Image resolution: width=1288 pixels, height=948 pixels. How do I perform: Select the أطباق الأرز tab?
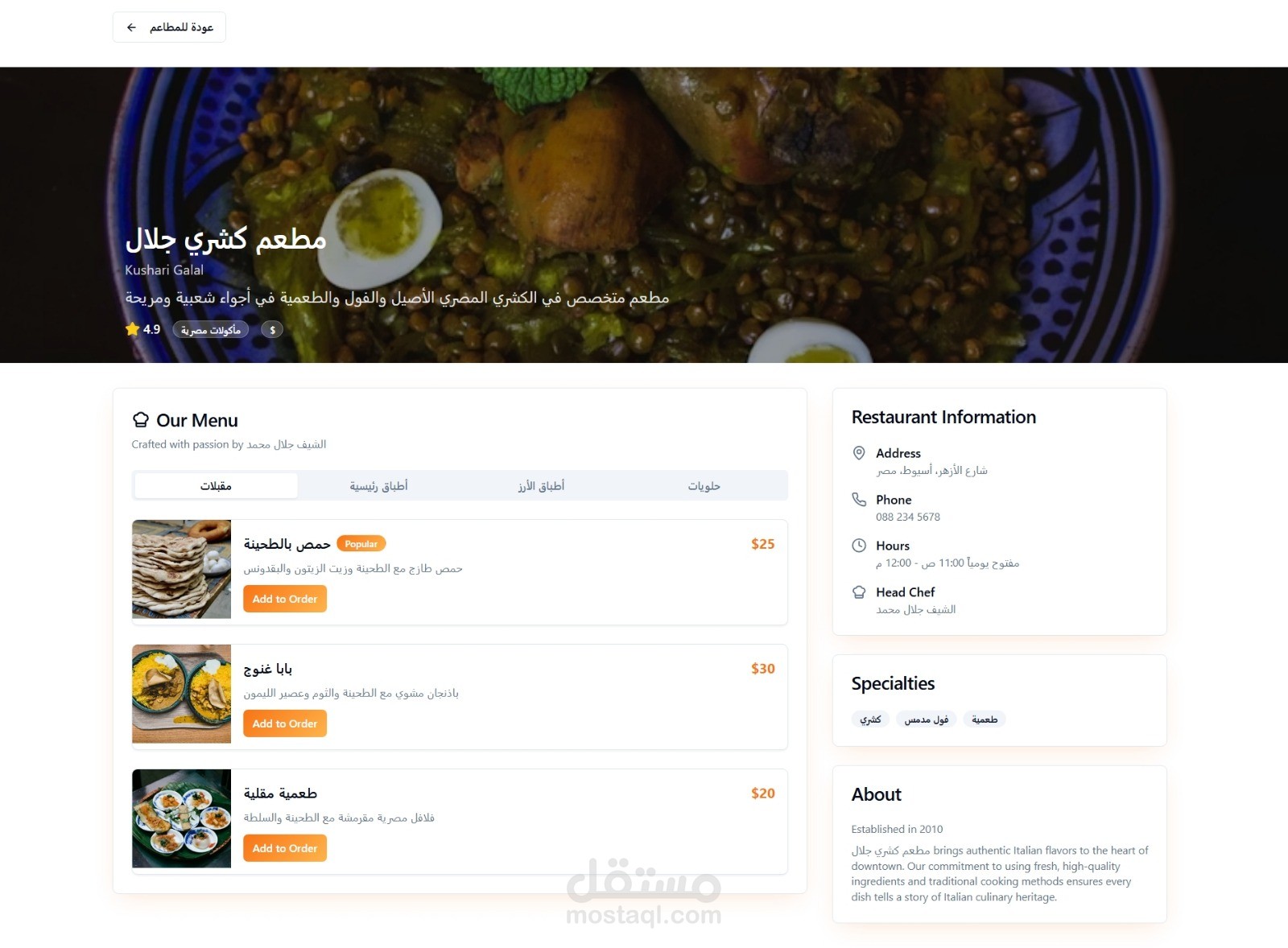point(541,486)
